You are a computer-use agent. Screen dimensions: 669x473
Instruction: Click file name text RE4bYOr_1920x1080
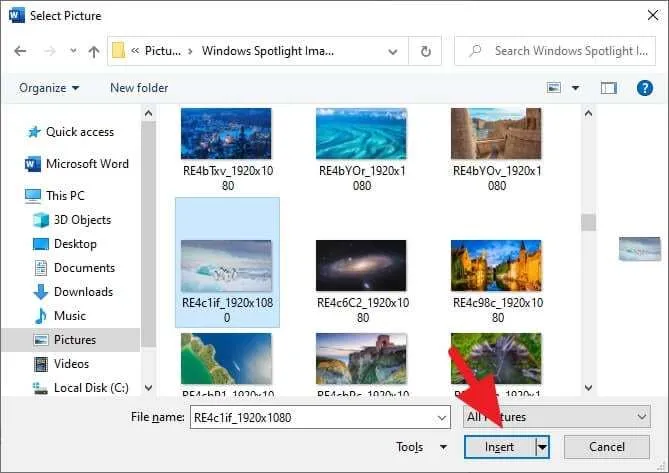tap(362, 178)
